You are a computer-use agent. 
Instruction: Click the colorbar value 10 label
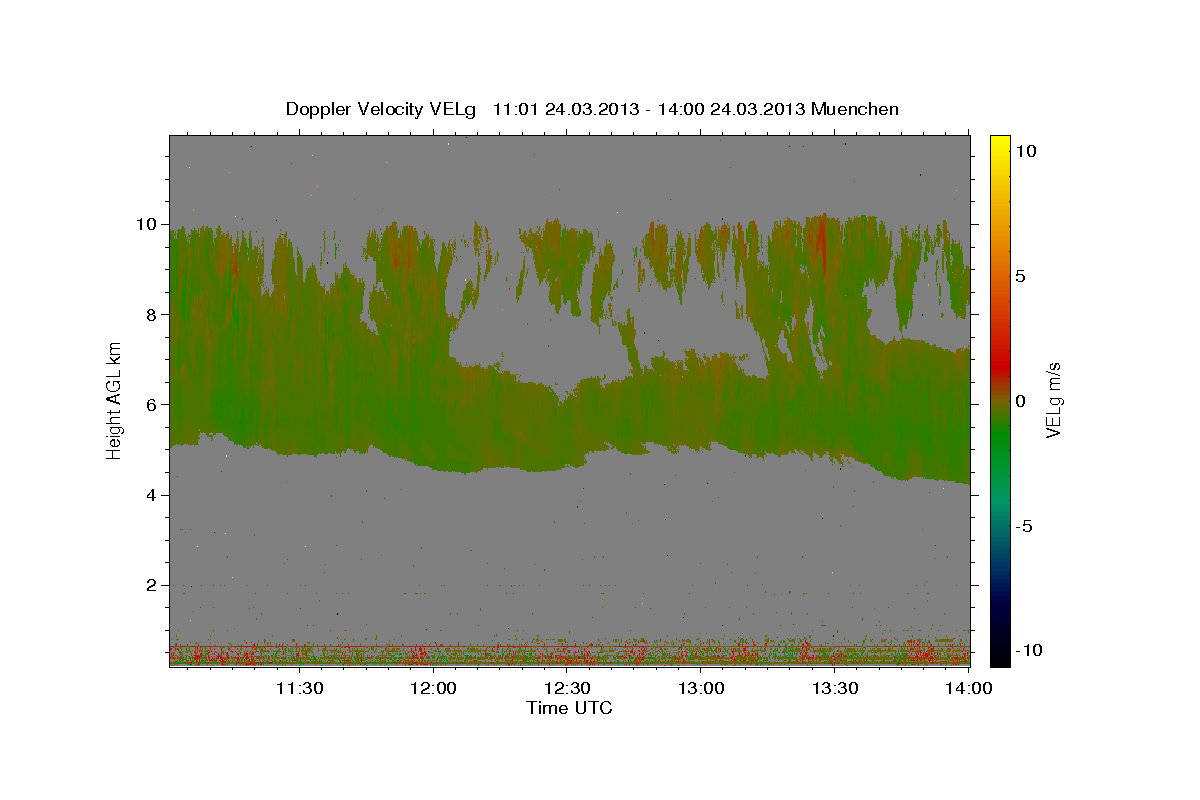pyautogui.click(x=1025, y=150)
